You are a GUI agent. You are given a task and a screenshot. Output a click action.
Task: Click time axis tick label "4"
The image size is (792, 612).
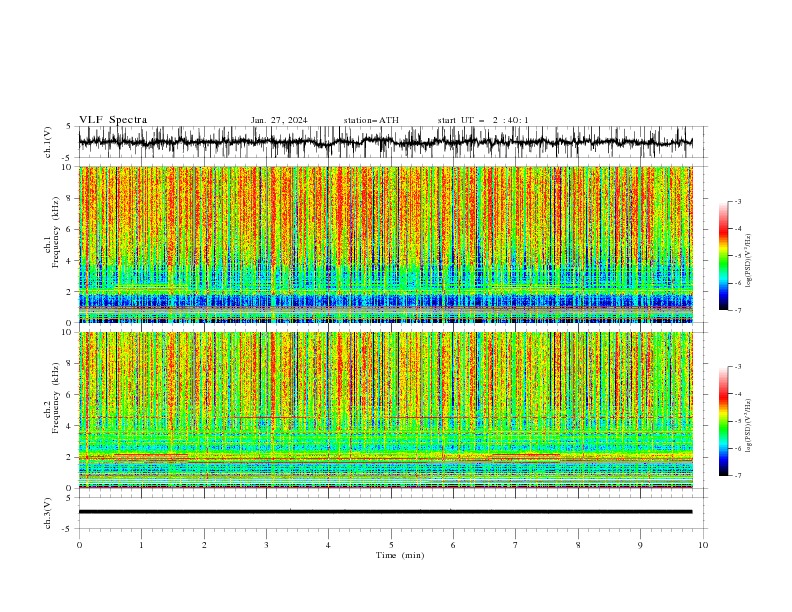tap(328, 545)
